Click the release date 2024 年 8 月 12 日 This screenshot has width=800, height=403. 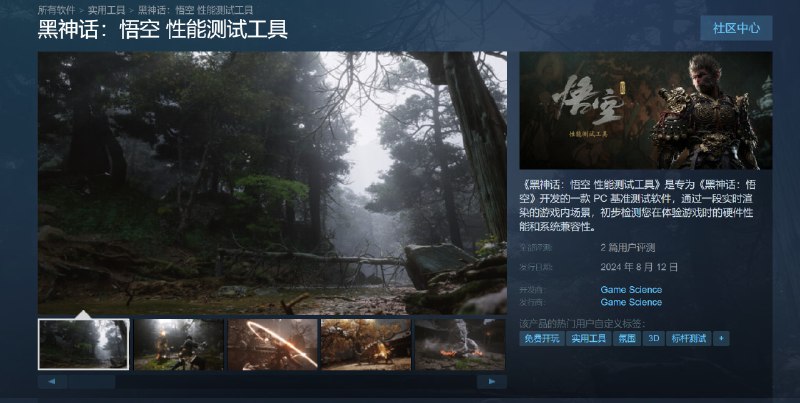(x=639, y=267)
